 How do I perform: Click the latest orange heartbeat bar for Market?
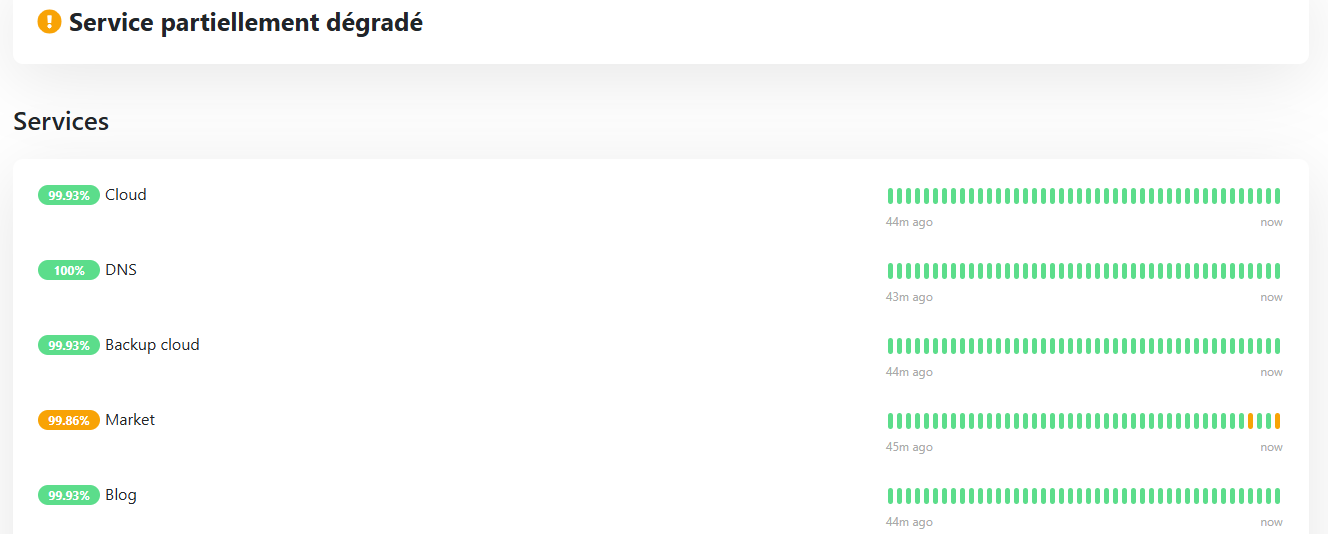click(x=1277, y=421)
